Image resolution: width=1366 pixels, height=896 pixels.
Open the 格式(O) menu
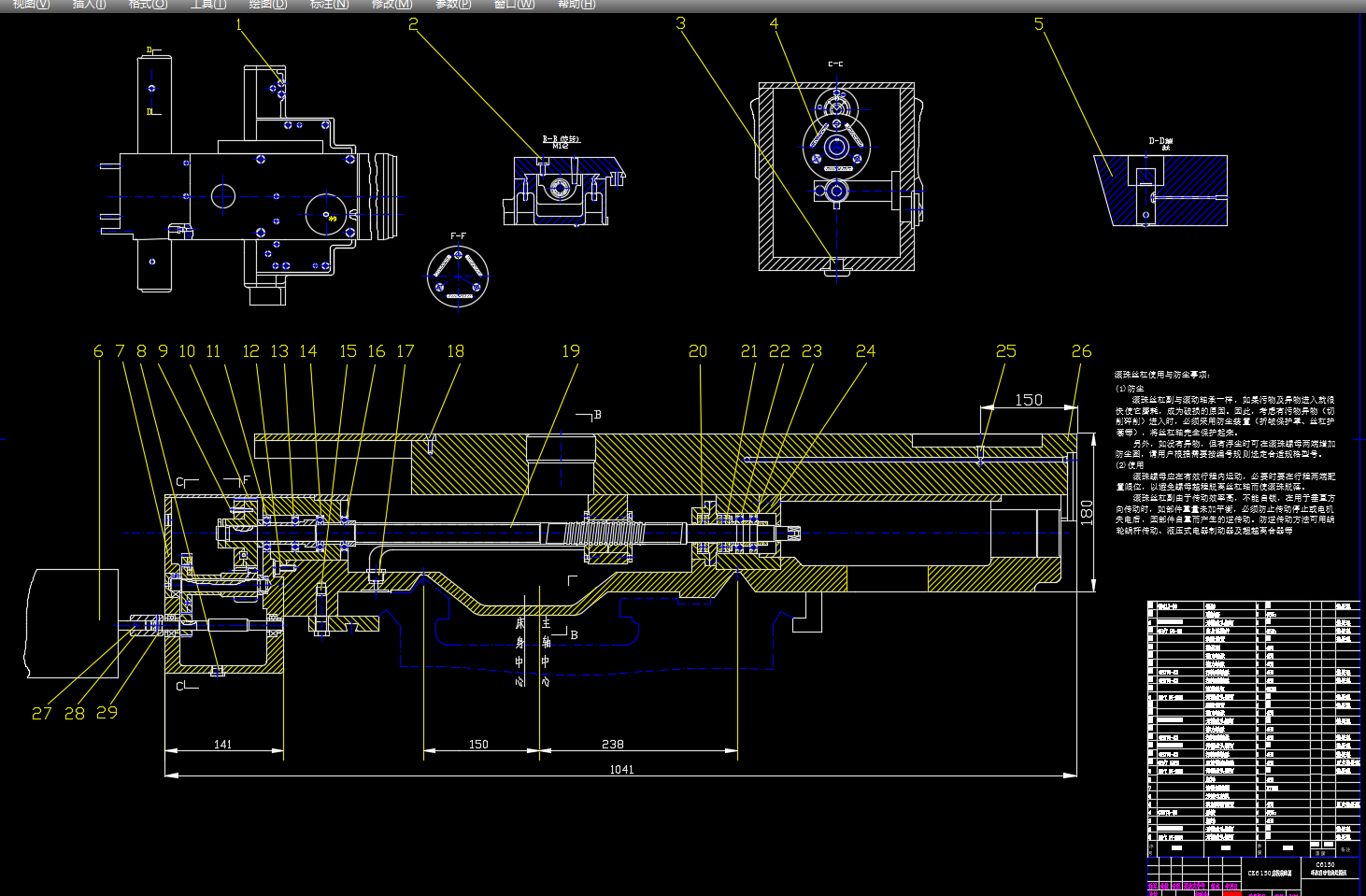tap(148, 5)
